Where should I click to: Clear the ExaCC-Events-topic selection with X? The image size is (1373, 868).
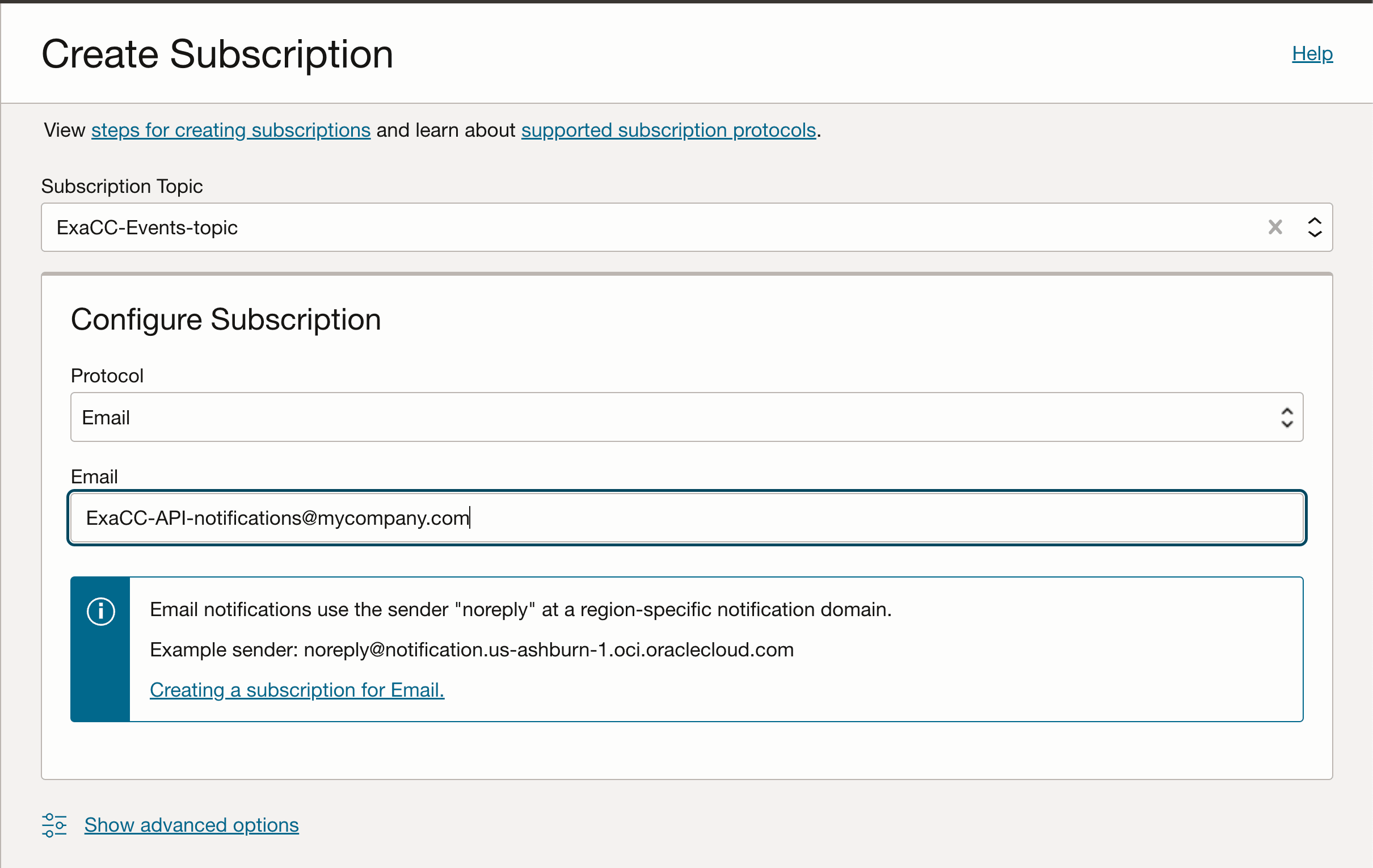(1275, 227)
